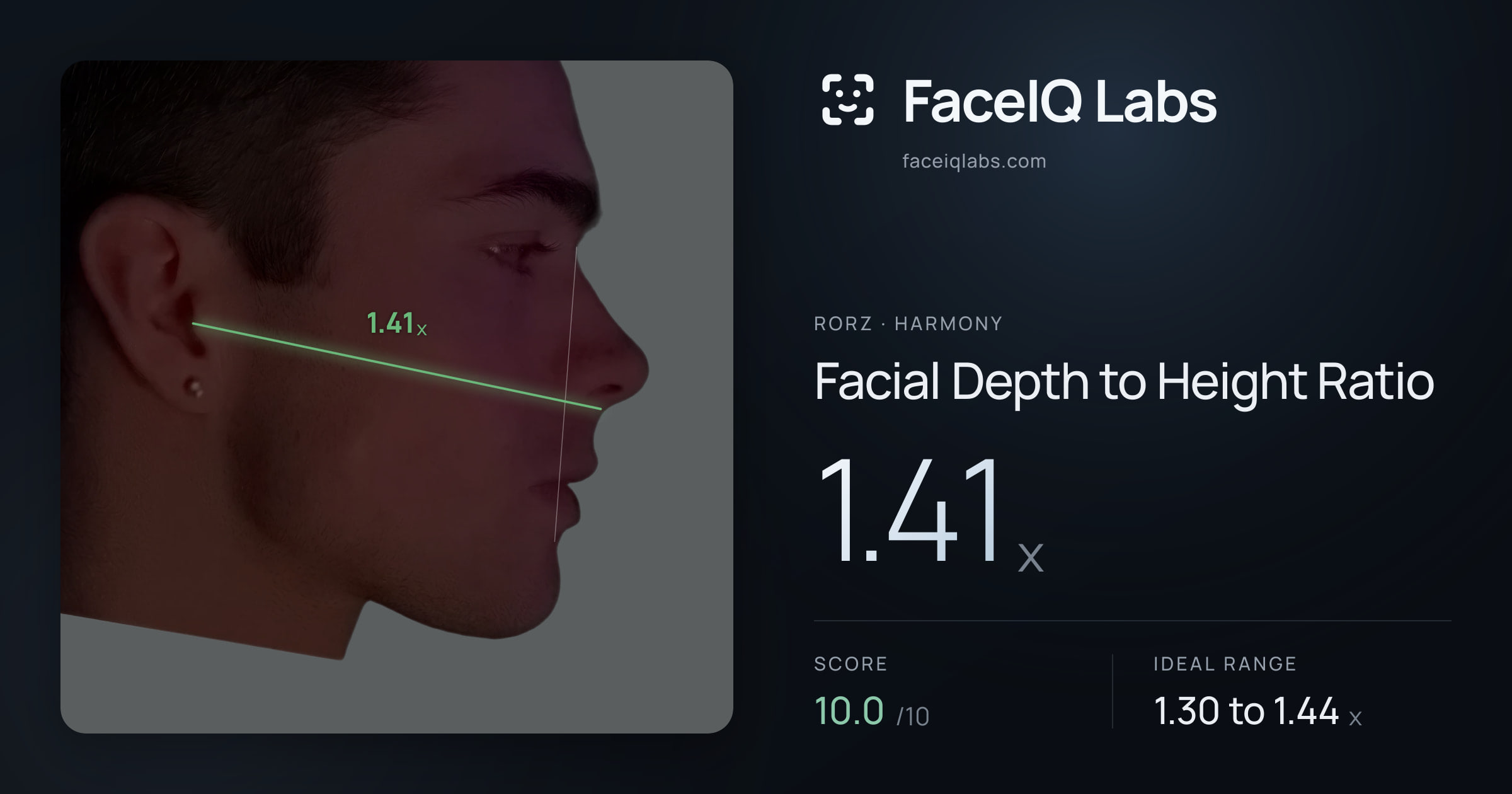Viewport: 1512px width, 794px height.
Task: Click the FaceIQ Labs brand title
Action: tap(1060, 101)
